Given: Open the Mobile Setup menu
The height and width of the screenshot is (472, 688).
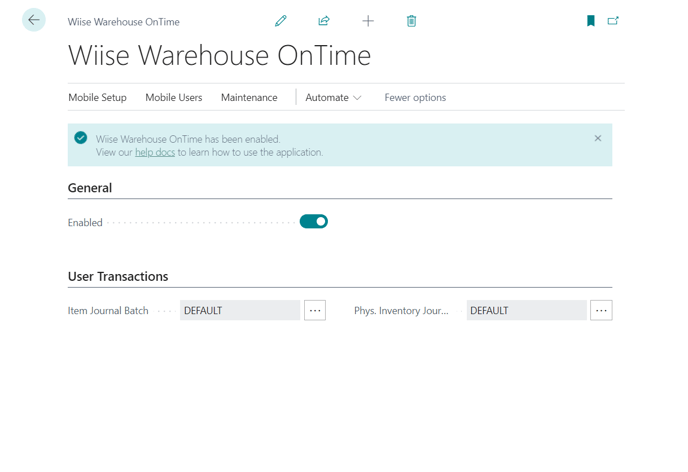Looking at the screenshot, I should point(97,97).
